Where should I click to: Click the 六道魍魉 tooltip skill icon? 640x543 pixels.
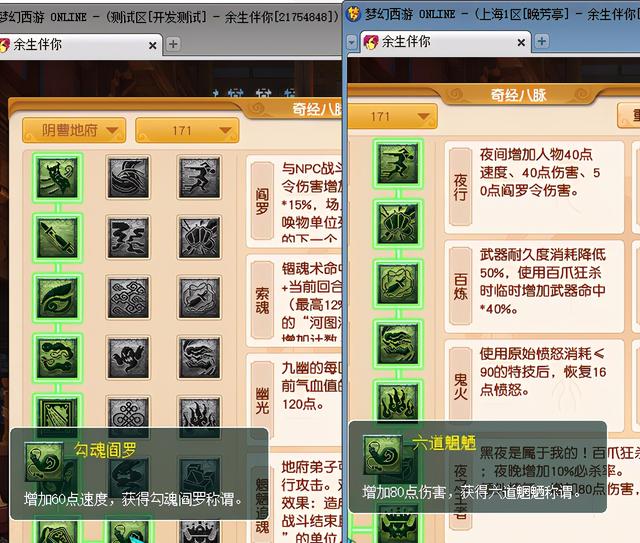[x=383, y=455]
